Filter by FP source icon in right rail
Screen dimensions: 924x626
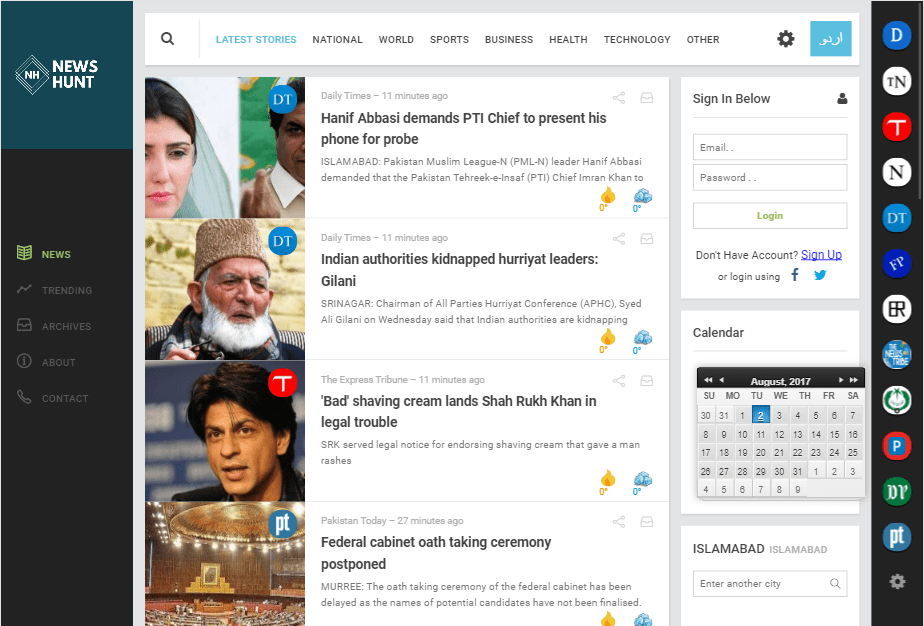click(896, 263)
